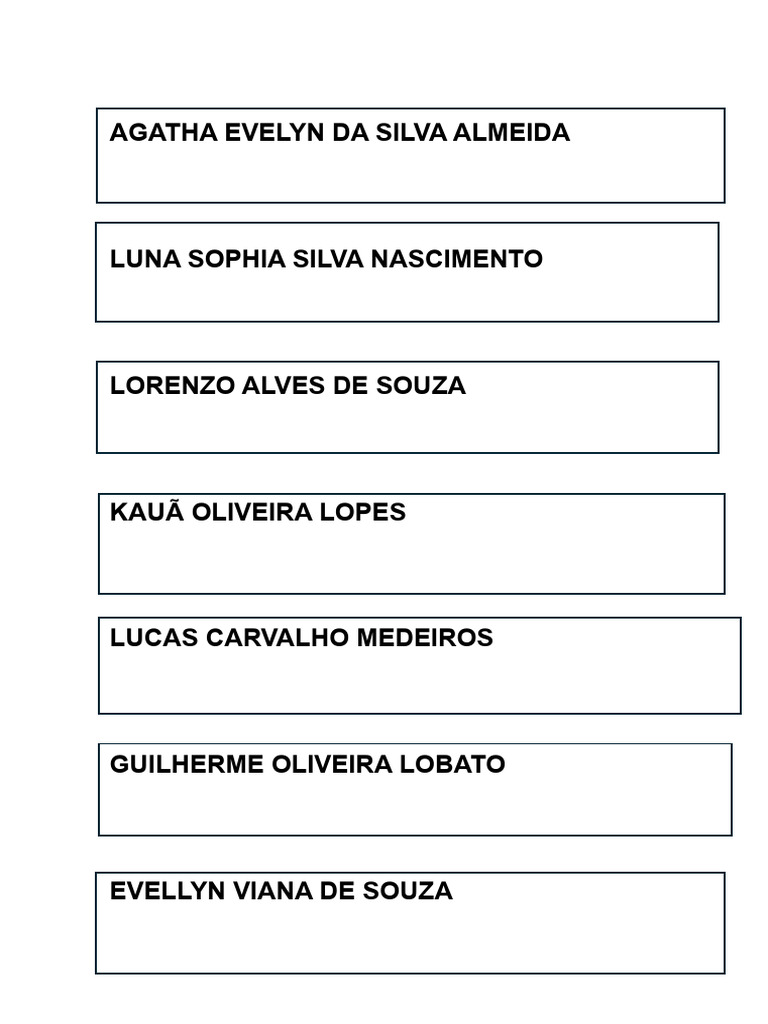
Task: Select the word MEDEIROS
Action: point(425,638)
